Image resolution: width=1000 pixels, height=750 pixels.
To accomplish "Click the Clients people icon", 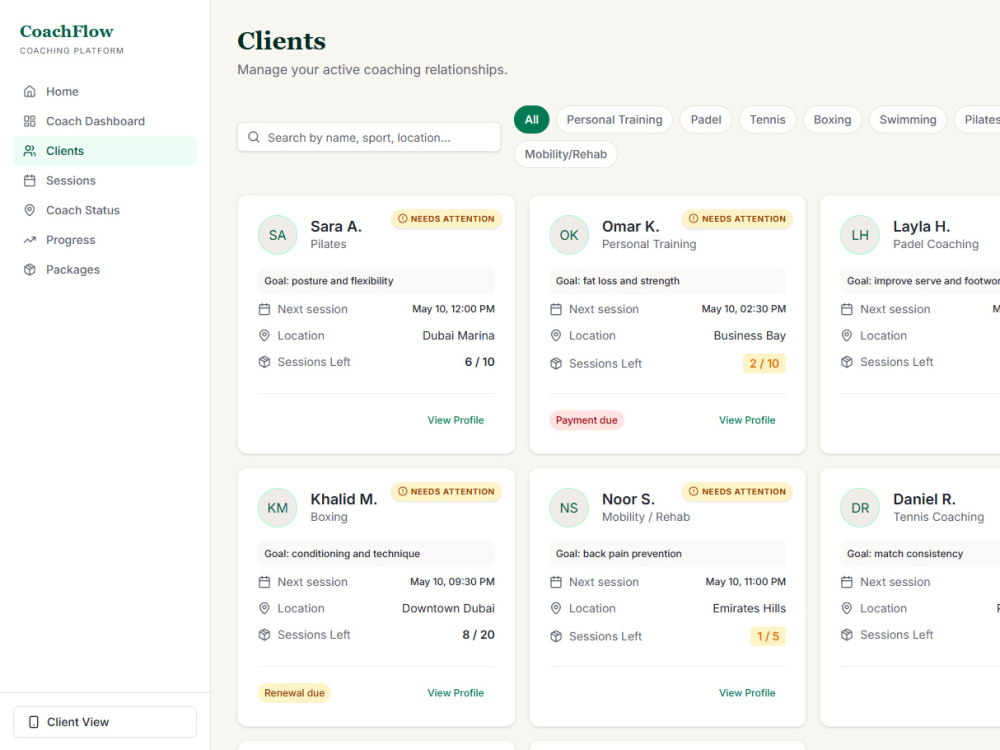I will (29, 151).
